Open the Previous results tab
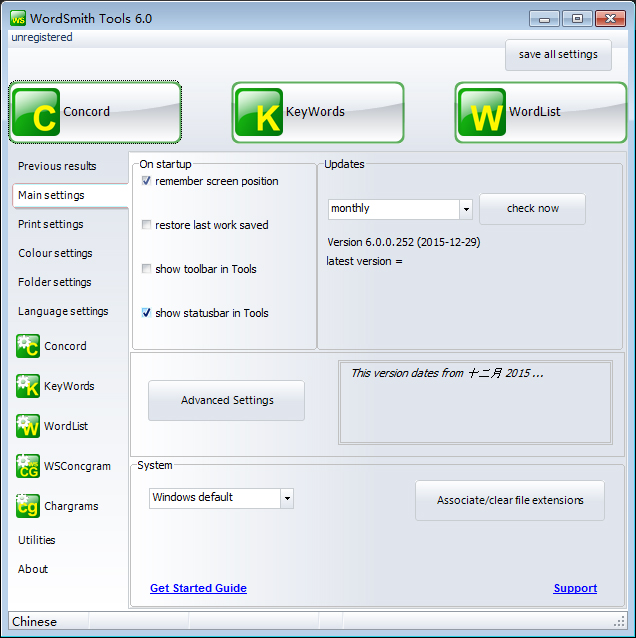636x638 pixels. click(57, 166)
